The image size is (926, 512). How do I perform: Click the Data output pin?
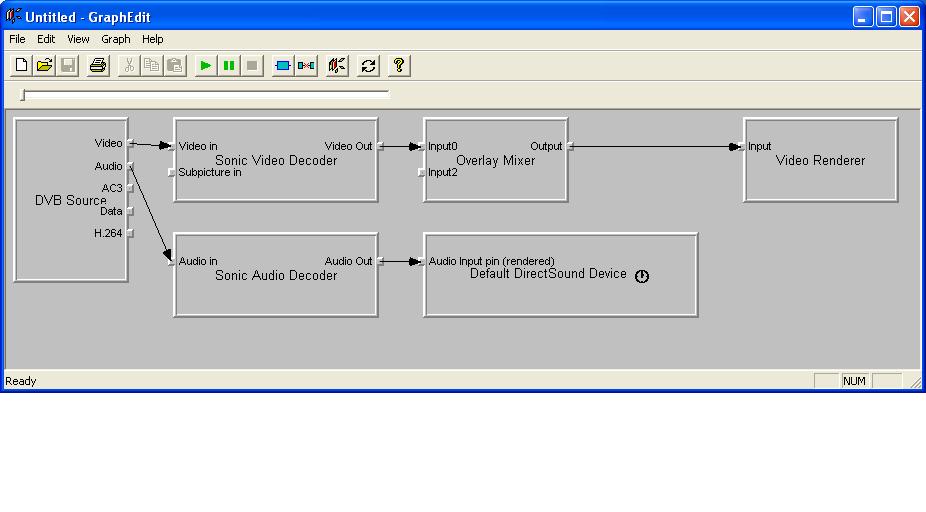point(131,211)
